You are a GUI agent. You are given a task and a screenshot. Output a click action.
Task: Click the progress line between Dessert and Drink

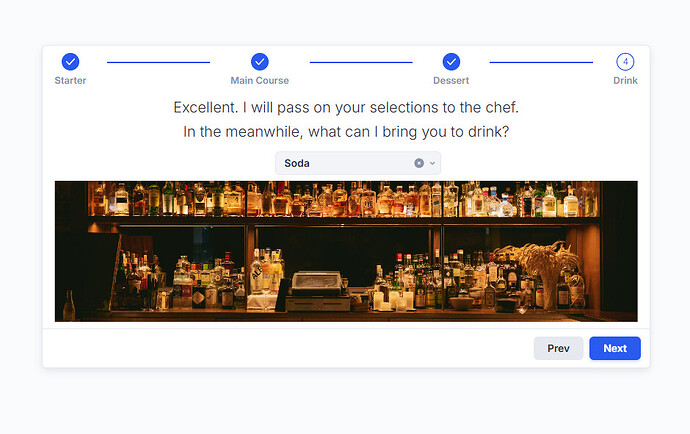[541, 63]
